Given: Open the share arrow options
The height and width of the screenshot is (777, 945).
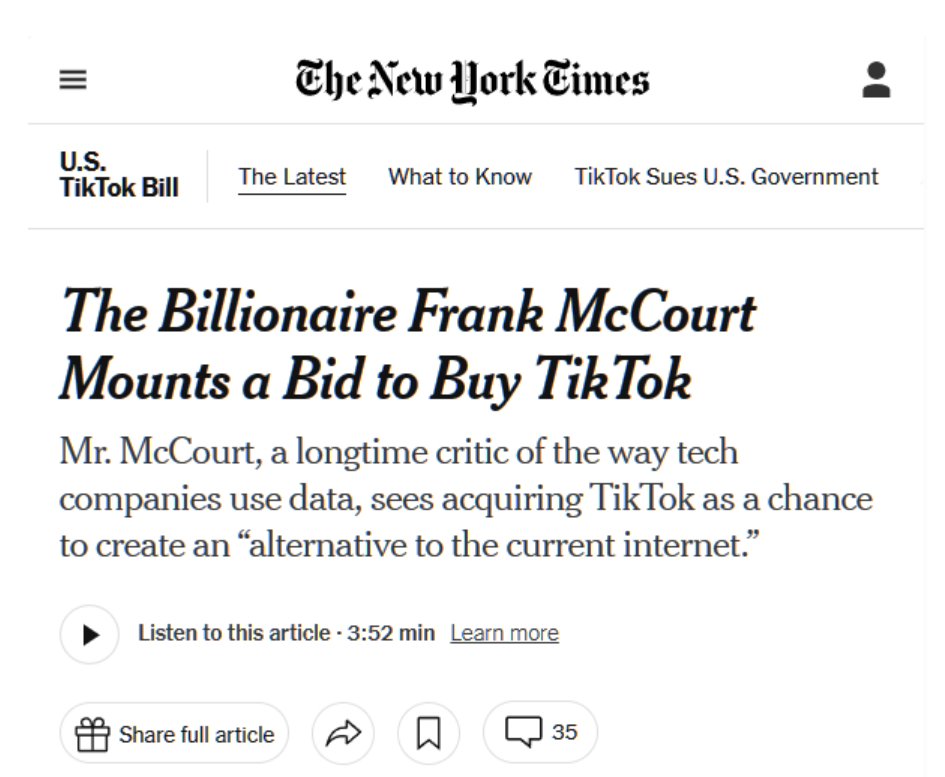Looking at the screenshot, I should click(x=343, y=733).
